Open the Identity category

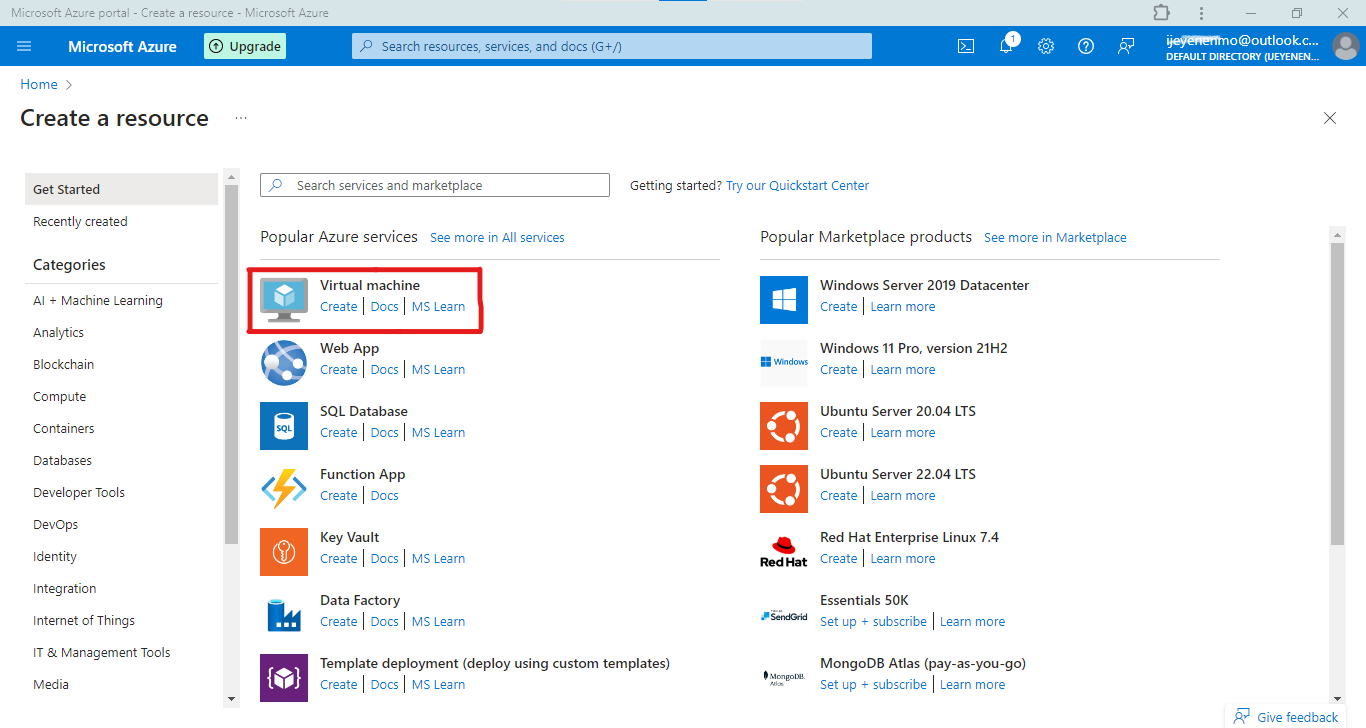(x=55, y=557)
